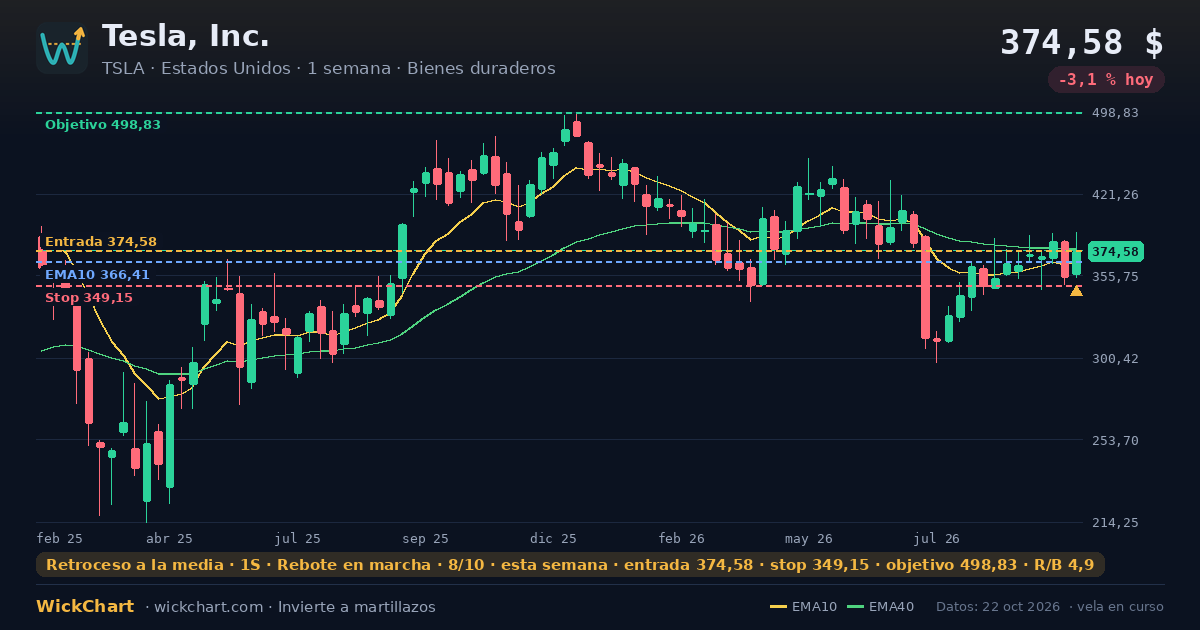This screenshot has width=1200, height=630.
Task: Click the orange Retroceso a la media summary banner
Action: tap(570, 565)
